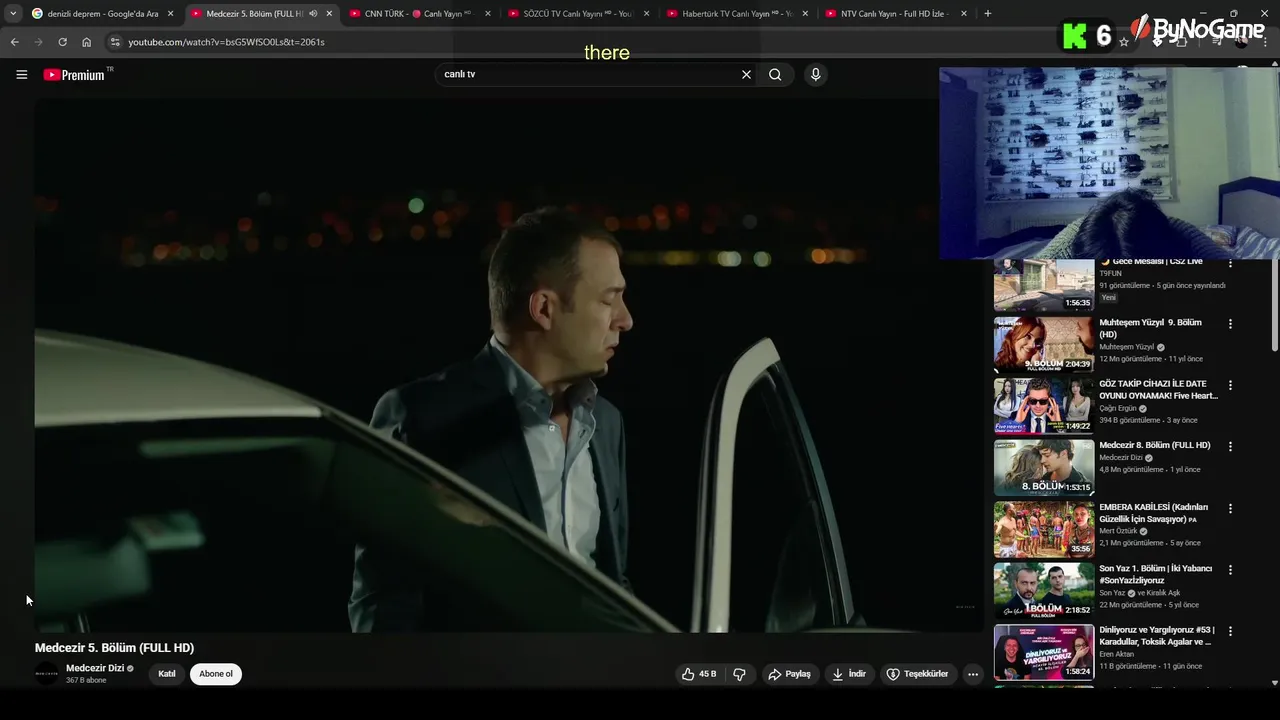Join the channel via Katıl

[x=167, y=674]
